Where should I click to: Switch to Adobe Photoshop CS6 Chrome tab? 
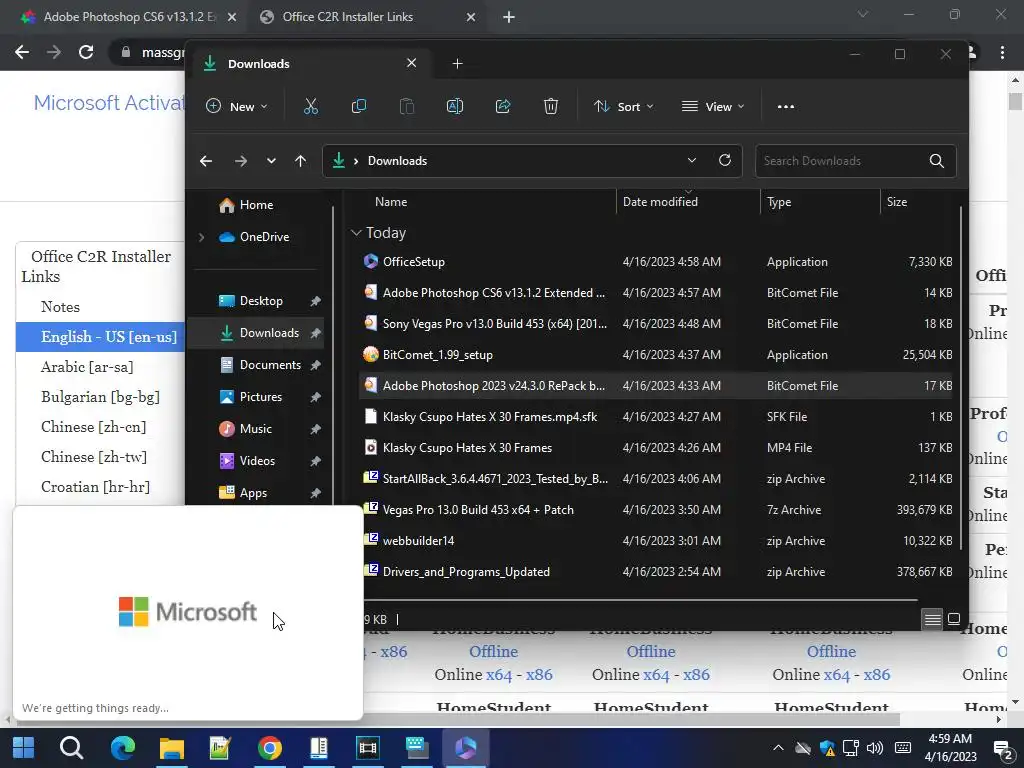tap(128, 17)
